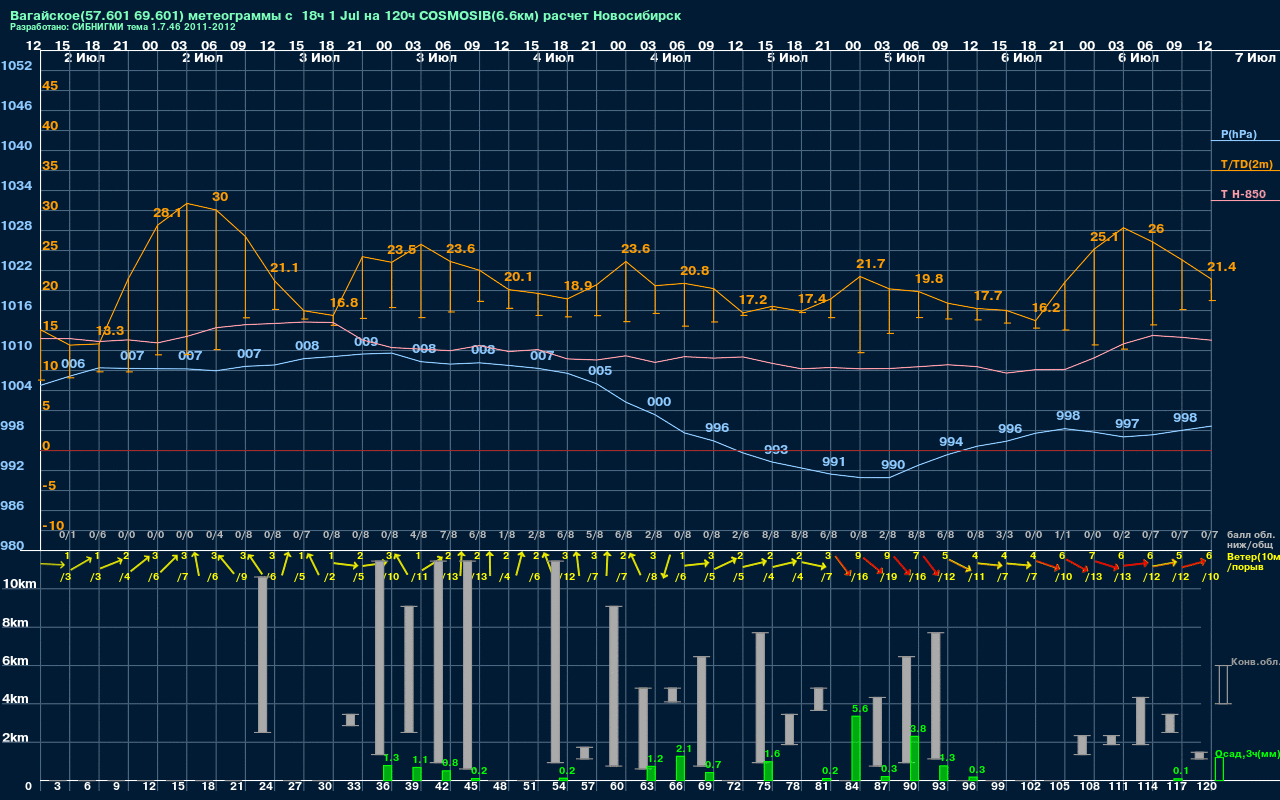
Task: Click the -10 temperature axis tick
Action: tap(53, 525)
